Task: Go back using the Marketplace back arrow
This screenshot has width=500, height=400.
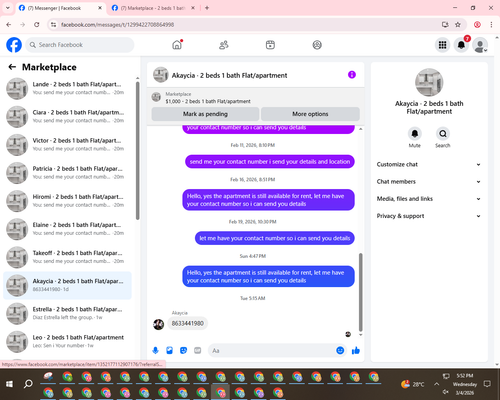Action: tap(12, 67)
